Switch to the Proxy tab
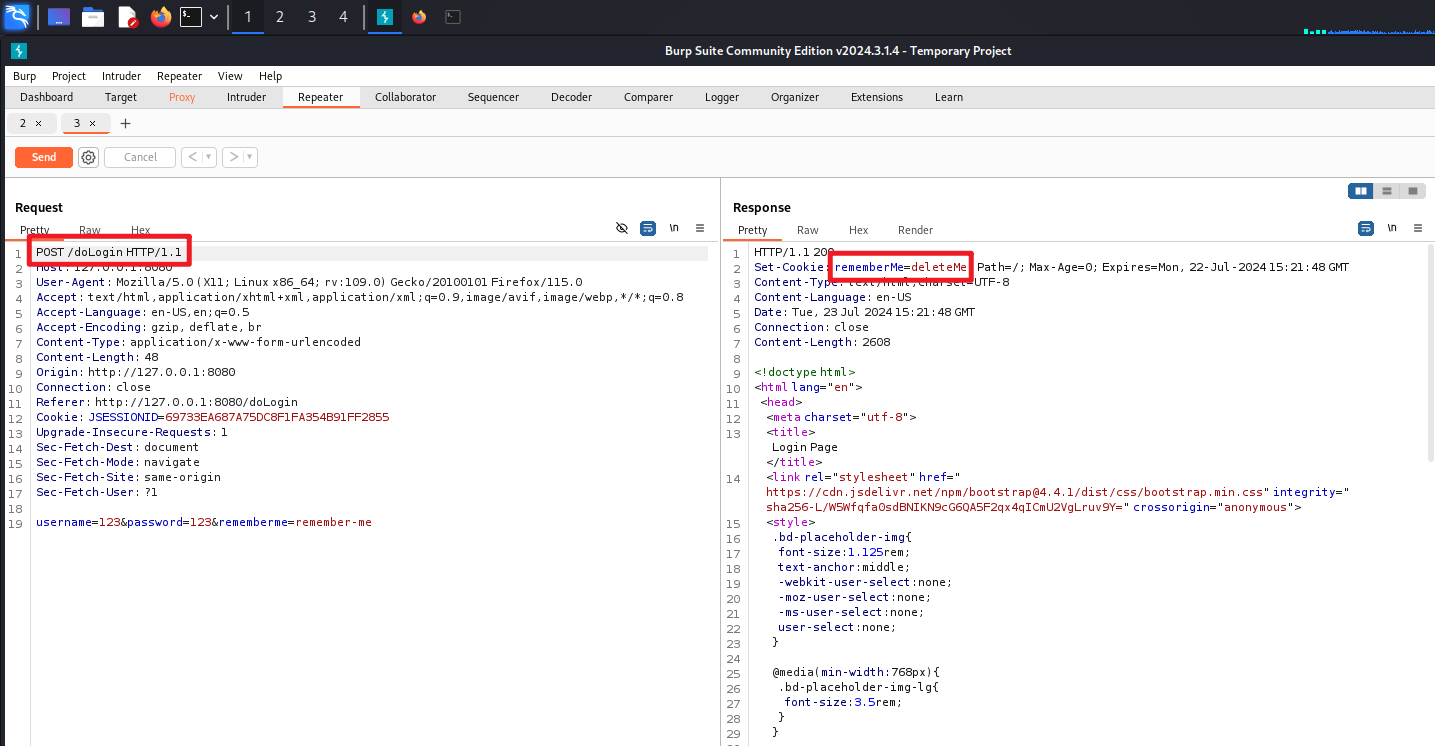1435x746 pixels. [x=182, y=97]
